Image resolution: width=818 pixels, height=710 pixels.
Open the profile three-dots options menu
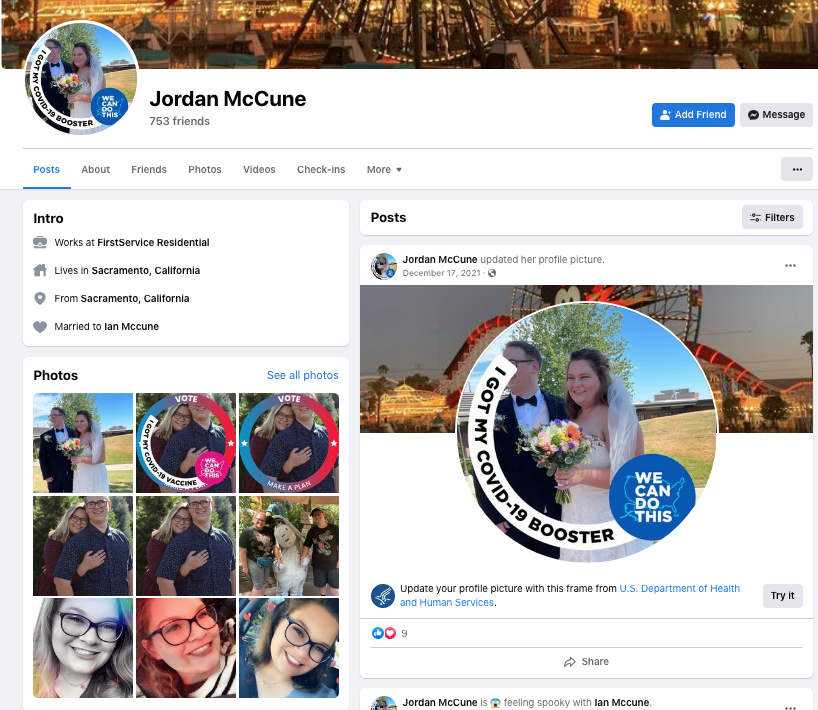point(797,170)
